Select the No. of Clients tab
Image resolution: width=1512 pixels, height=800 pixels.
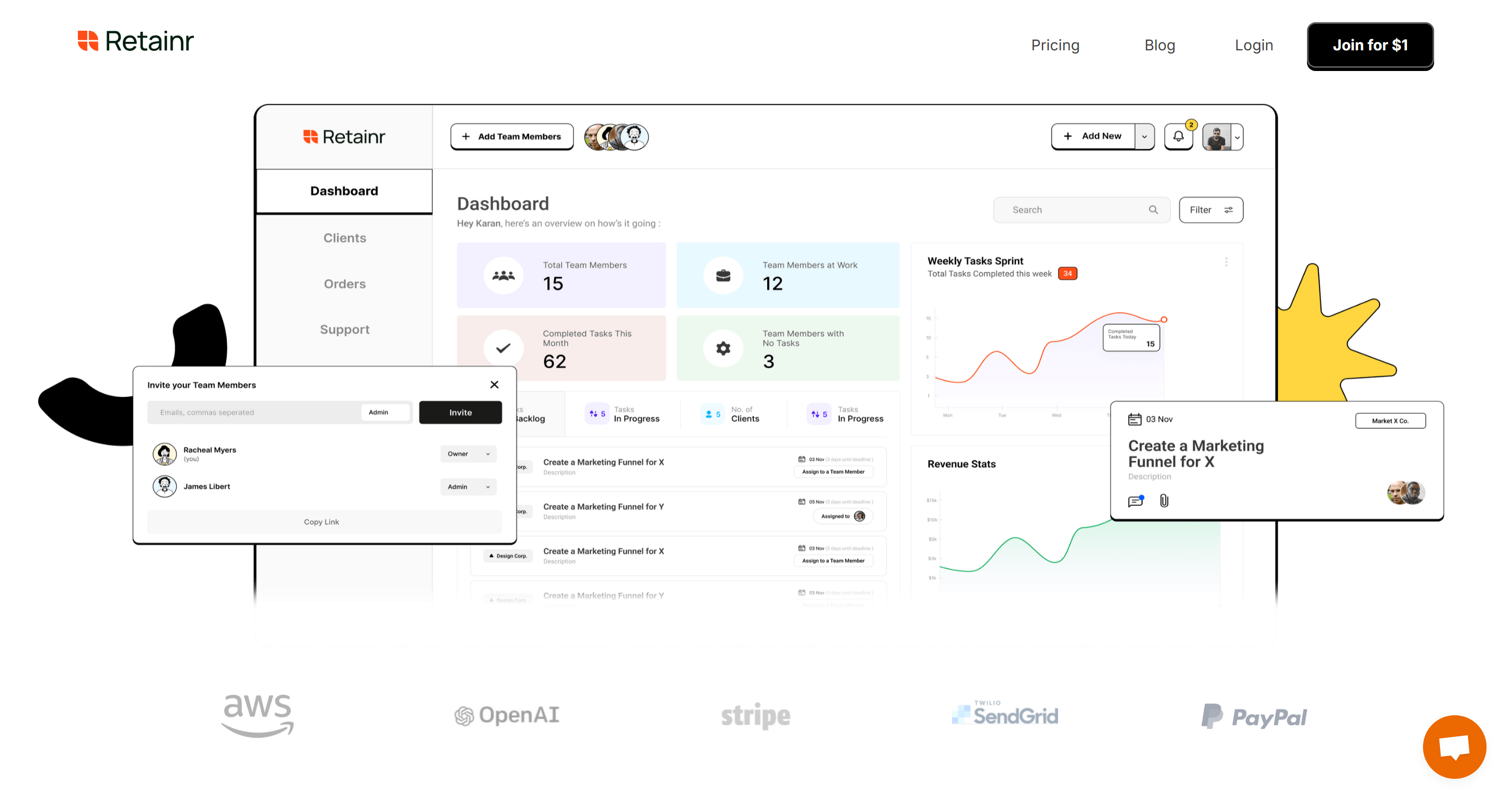click(730, 414)
